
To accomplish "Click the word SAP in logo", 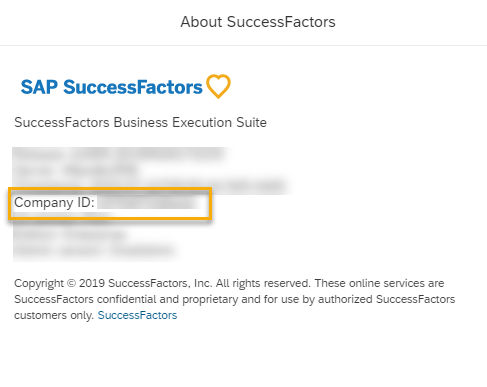I will coord(39,87).
